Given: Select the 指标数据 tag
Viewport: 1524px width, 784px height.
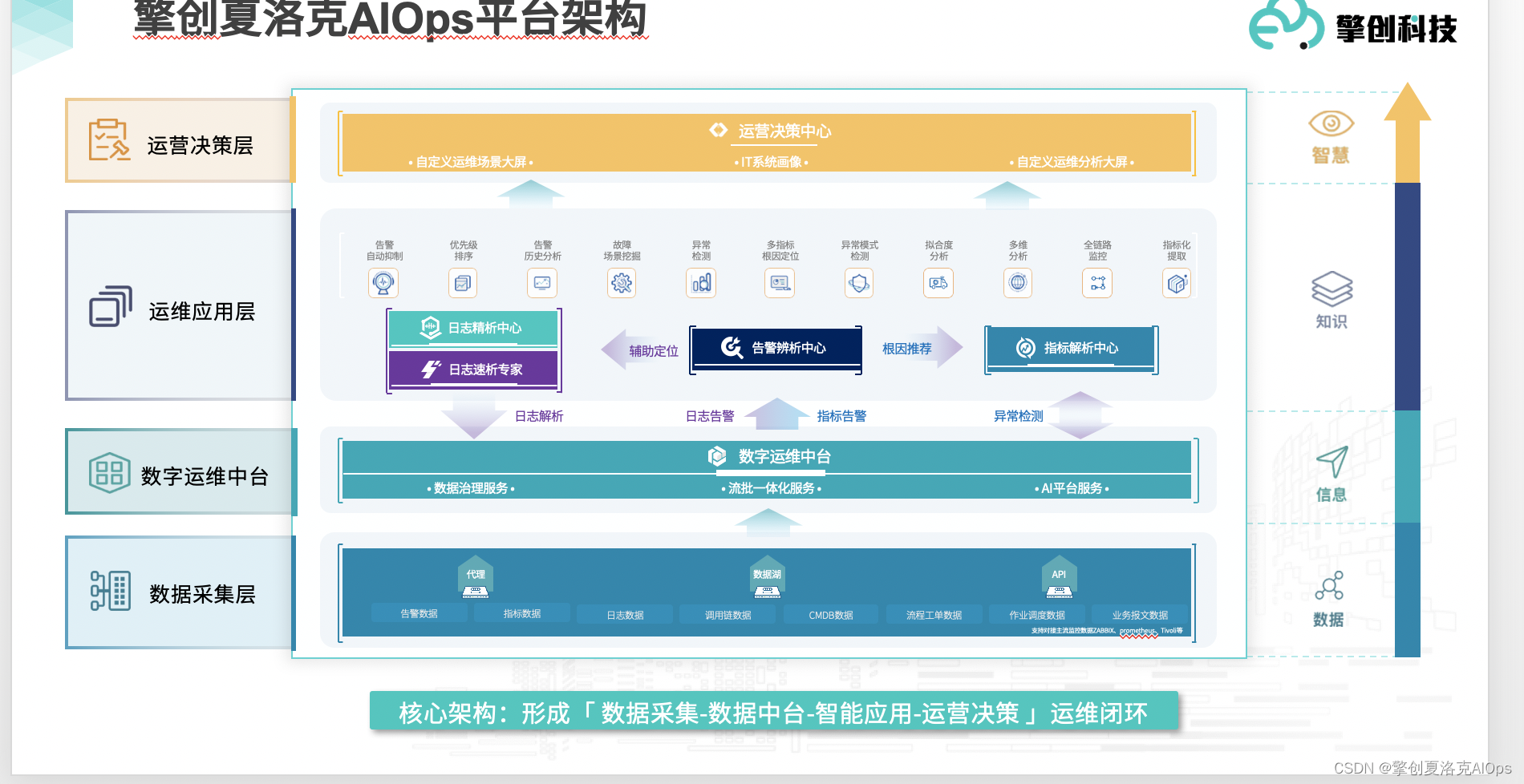Looking at the screenshot, I should coord(521,613).
